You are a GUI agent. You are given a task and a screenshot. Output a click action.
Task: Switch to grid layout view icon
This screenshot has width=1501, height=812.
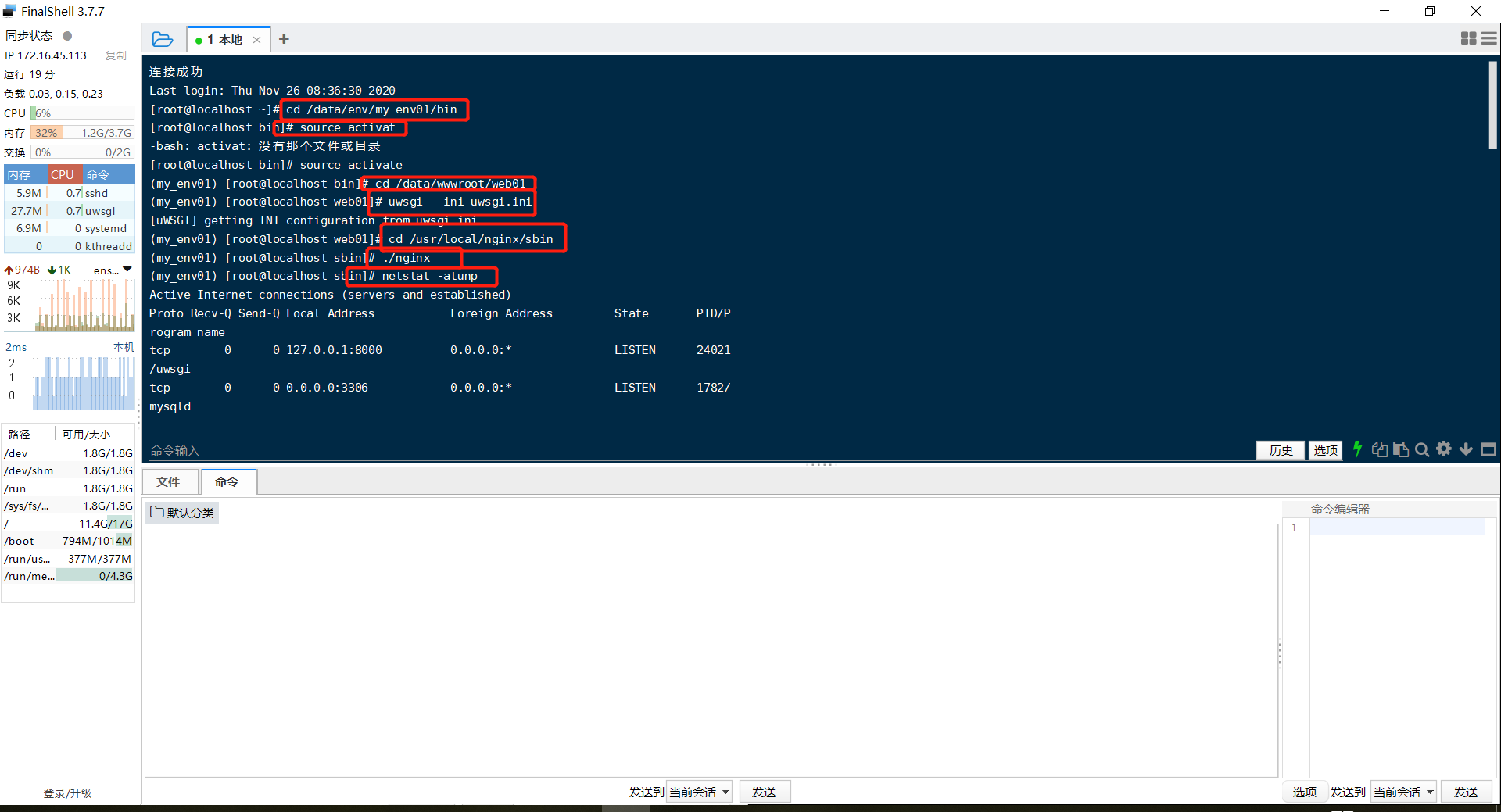[x=1468, y=38]
